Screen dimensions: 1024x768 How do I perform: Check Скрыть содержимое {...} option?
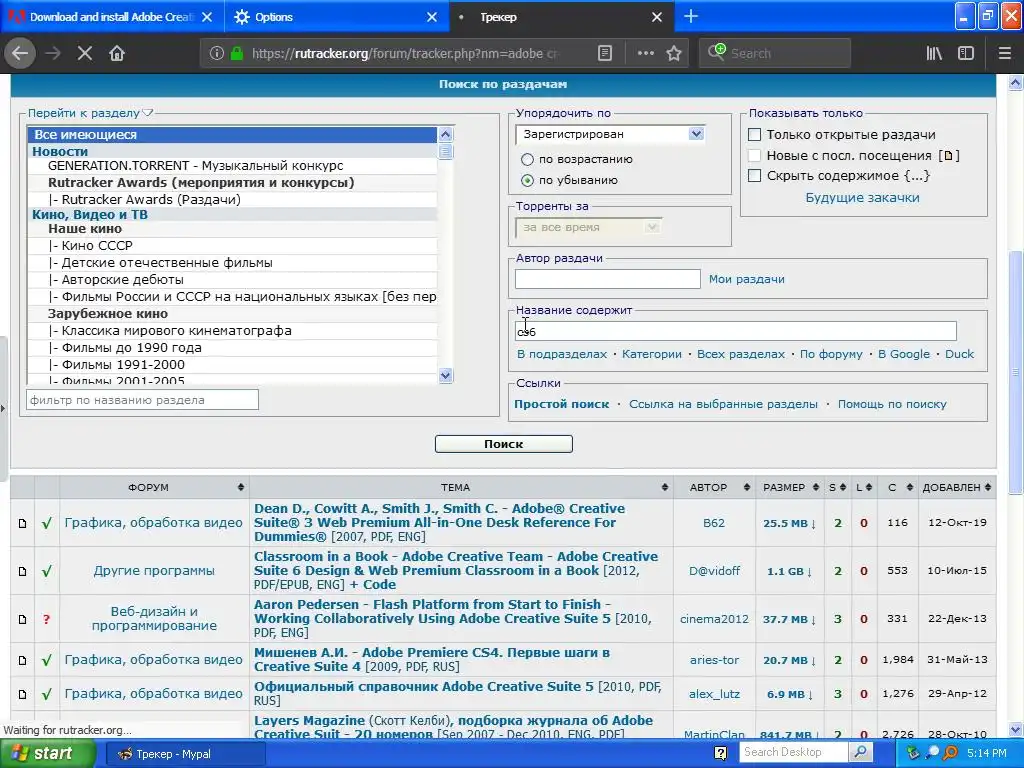(755, 176)
